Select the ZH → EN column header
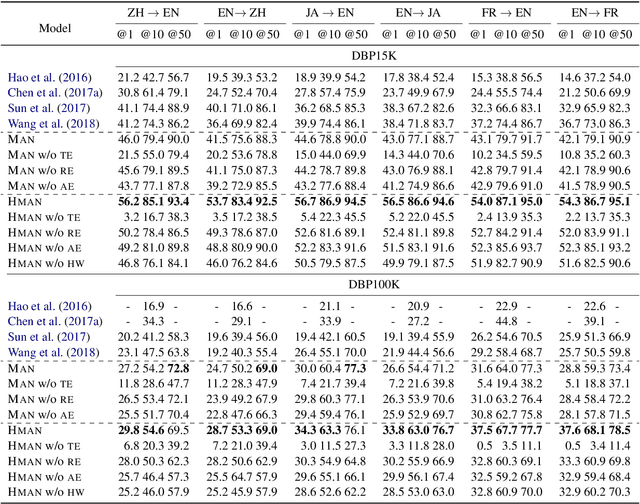640x504 pixels. pos(155,15)
